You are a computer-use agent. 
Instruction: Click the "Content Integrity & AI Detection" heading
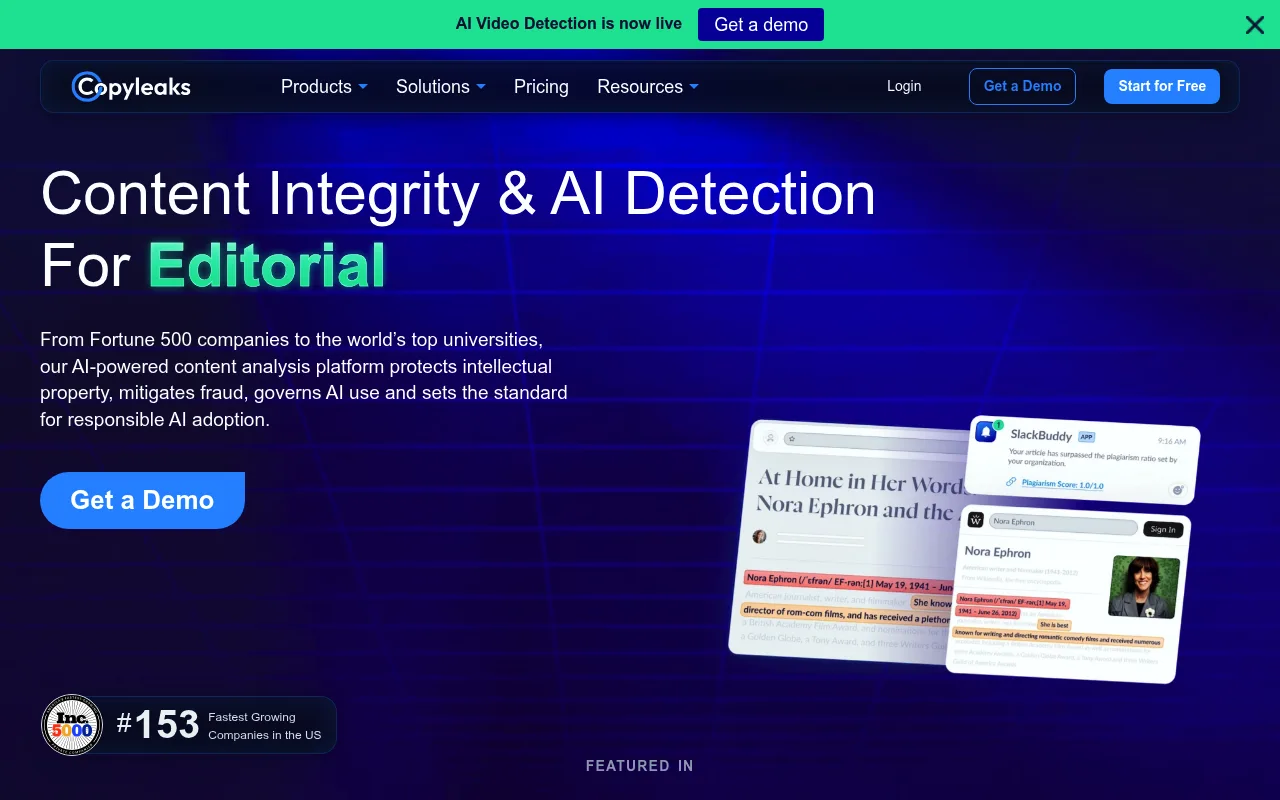tap(458, 193)
